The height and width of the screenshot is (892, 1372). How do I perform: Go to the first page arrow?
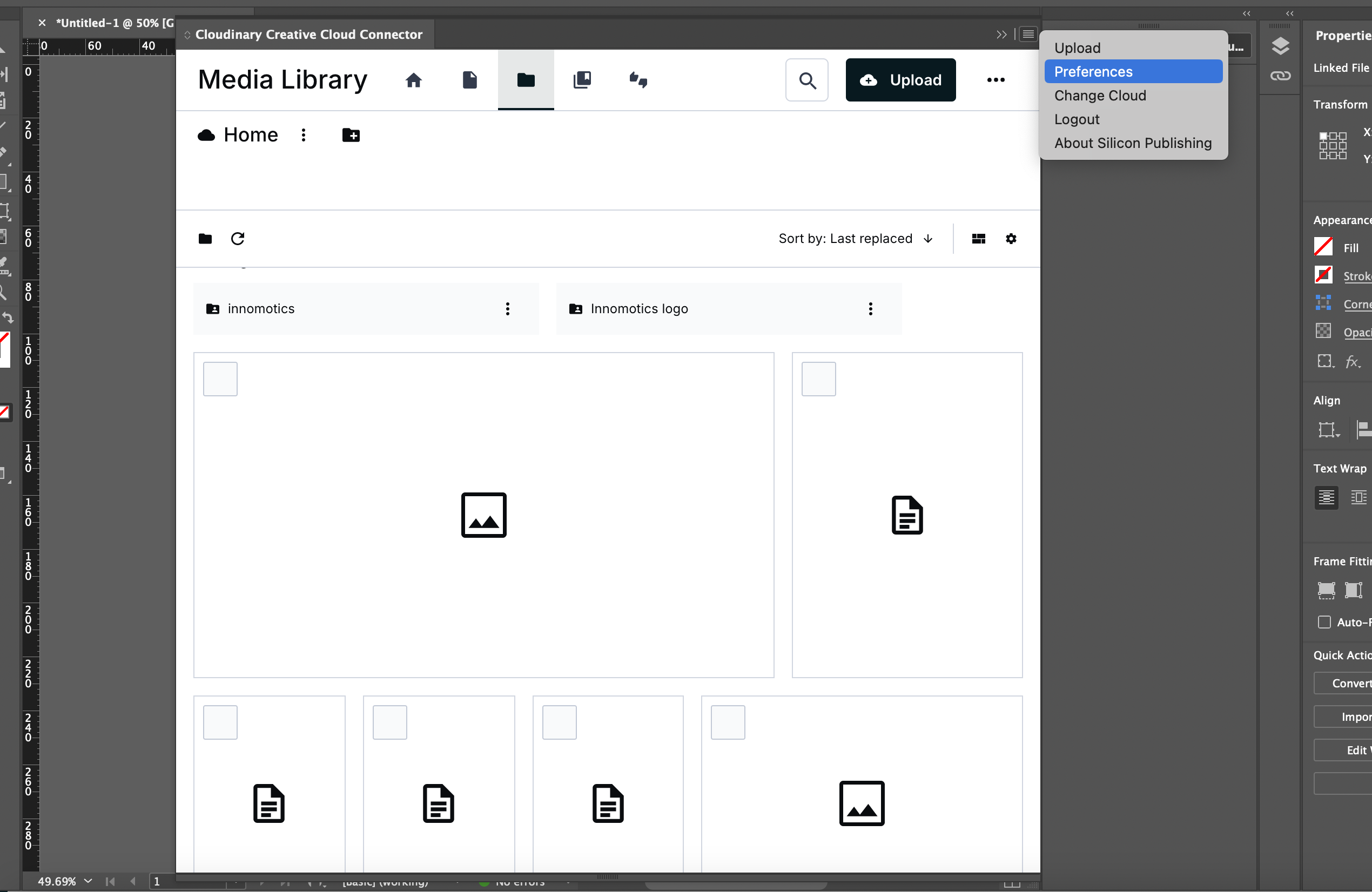point(110,882)
